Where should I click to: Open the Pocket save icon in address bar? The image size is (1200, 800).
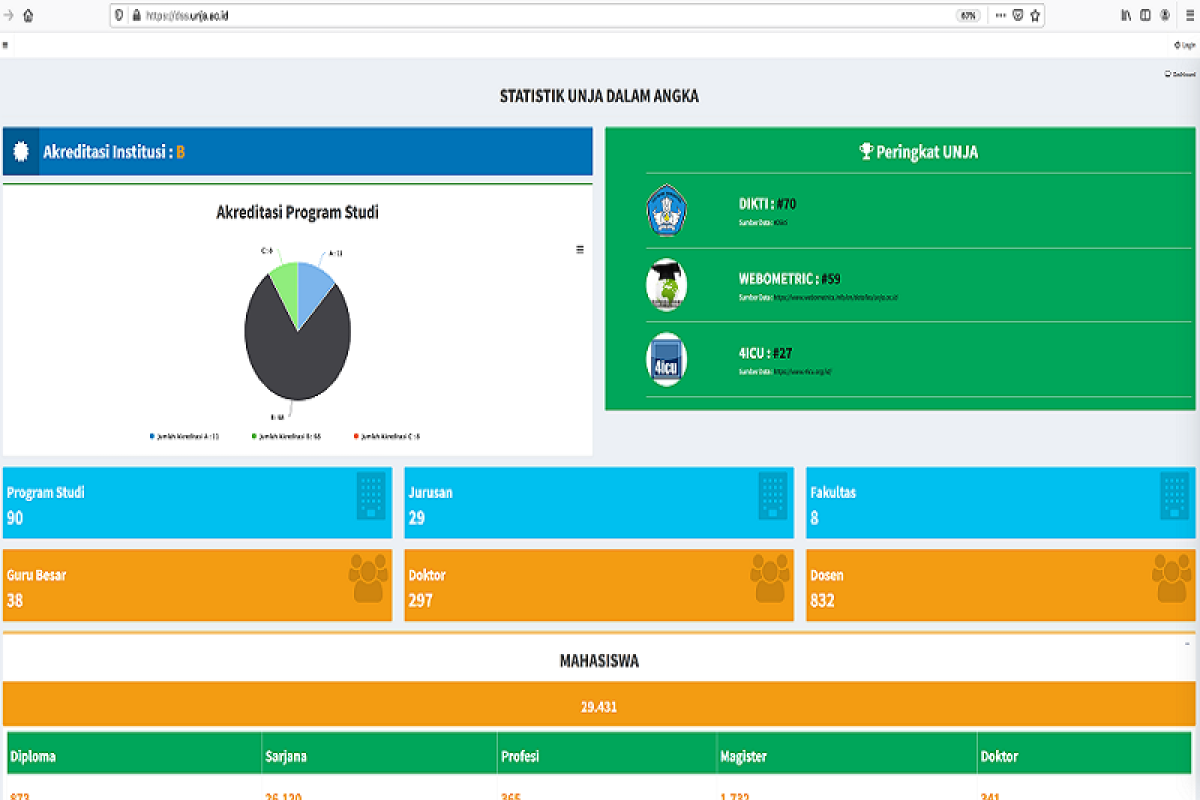pyautogui.click(x=1018, y=15)
